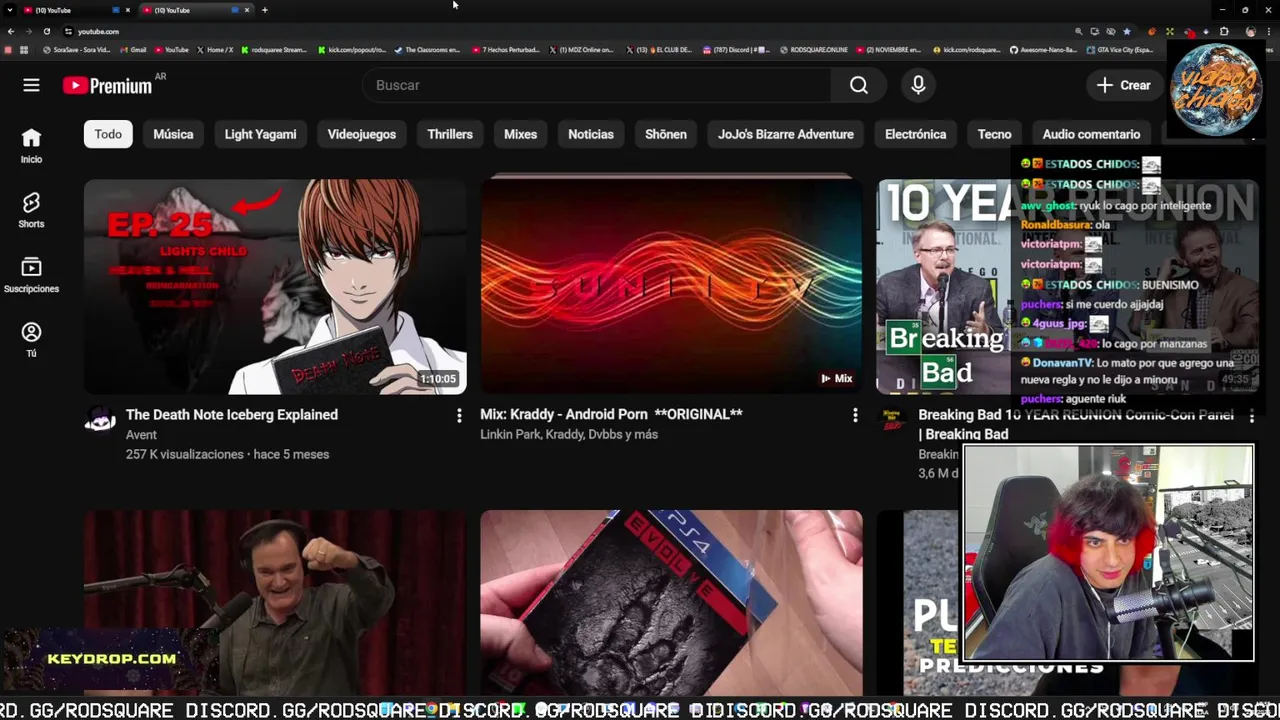Click the YouTube Premium logo
The width and height of the screenshot is (1280, 720).
tap(108, 86)
